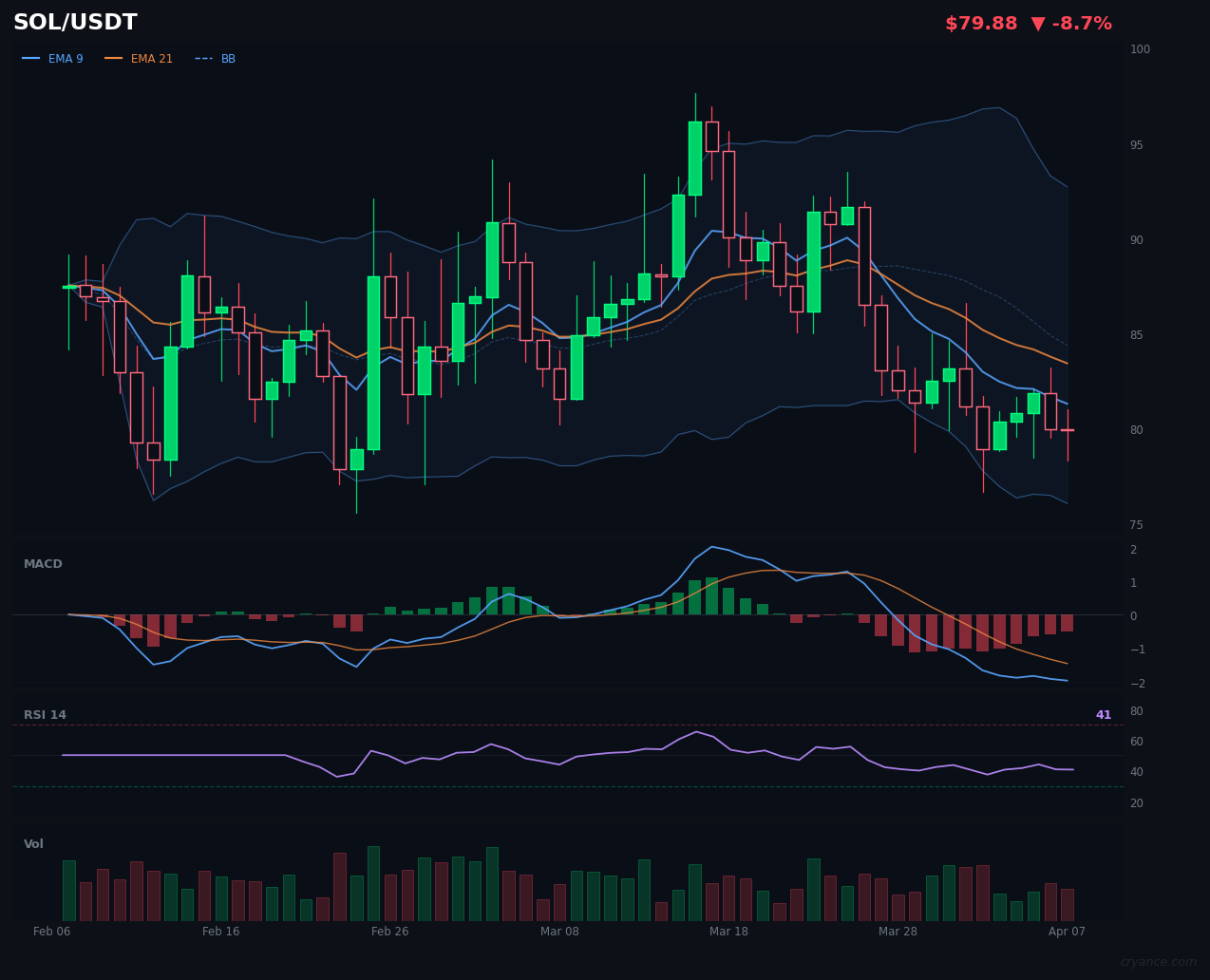1210x980 pixels.
Task: Toggle the EMA 9 indicator visibility
Action: pyautogui.click(x=65, y=58)
